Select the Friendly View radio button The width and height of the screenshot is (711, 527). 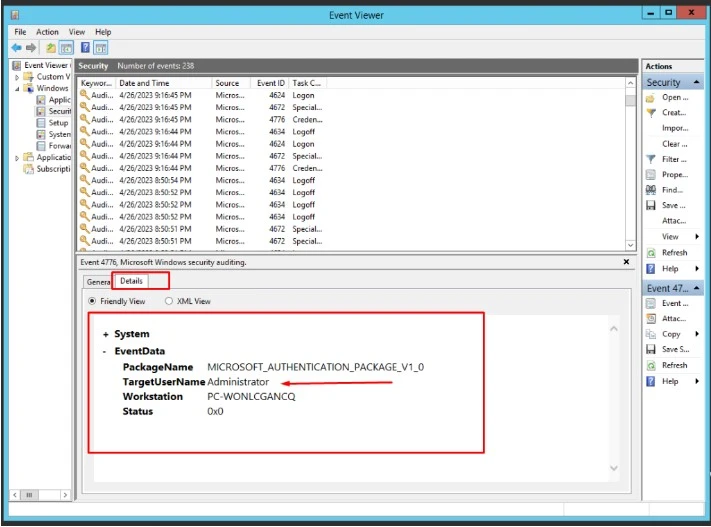click(x=93, y=301)
